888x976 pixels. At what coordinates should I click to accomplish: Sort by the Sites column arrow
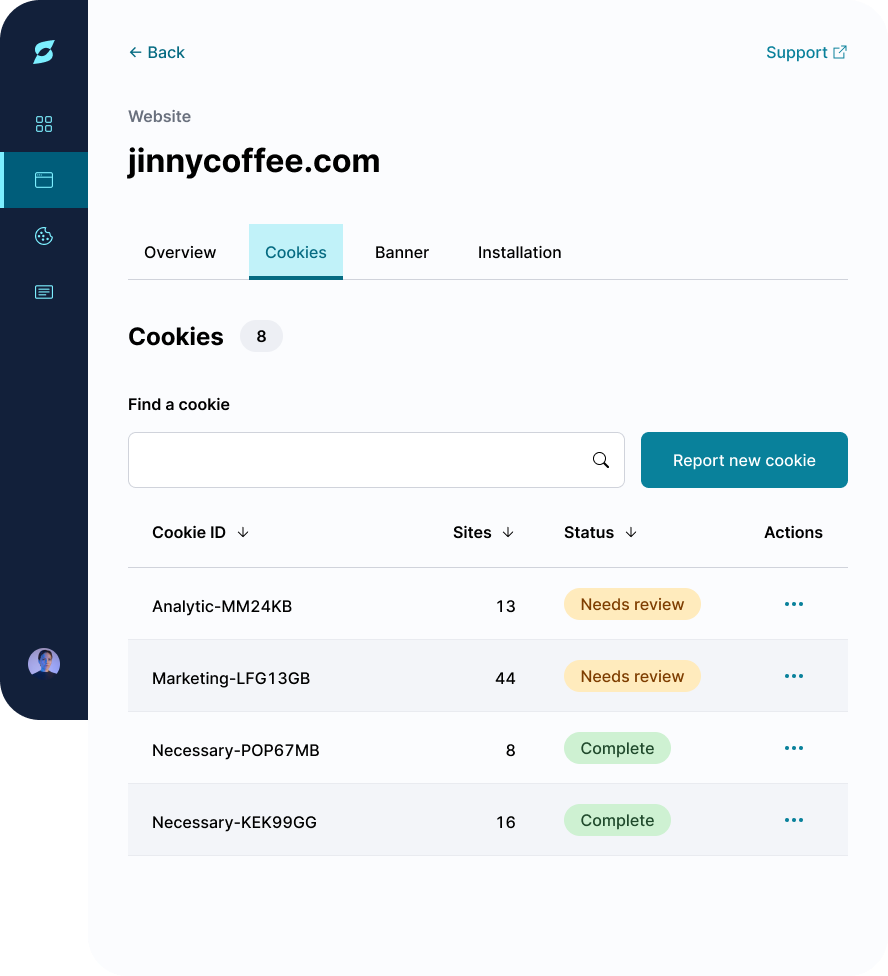point(508,532)
